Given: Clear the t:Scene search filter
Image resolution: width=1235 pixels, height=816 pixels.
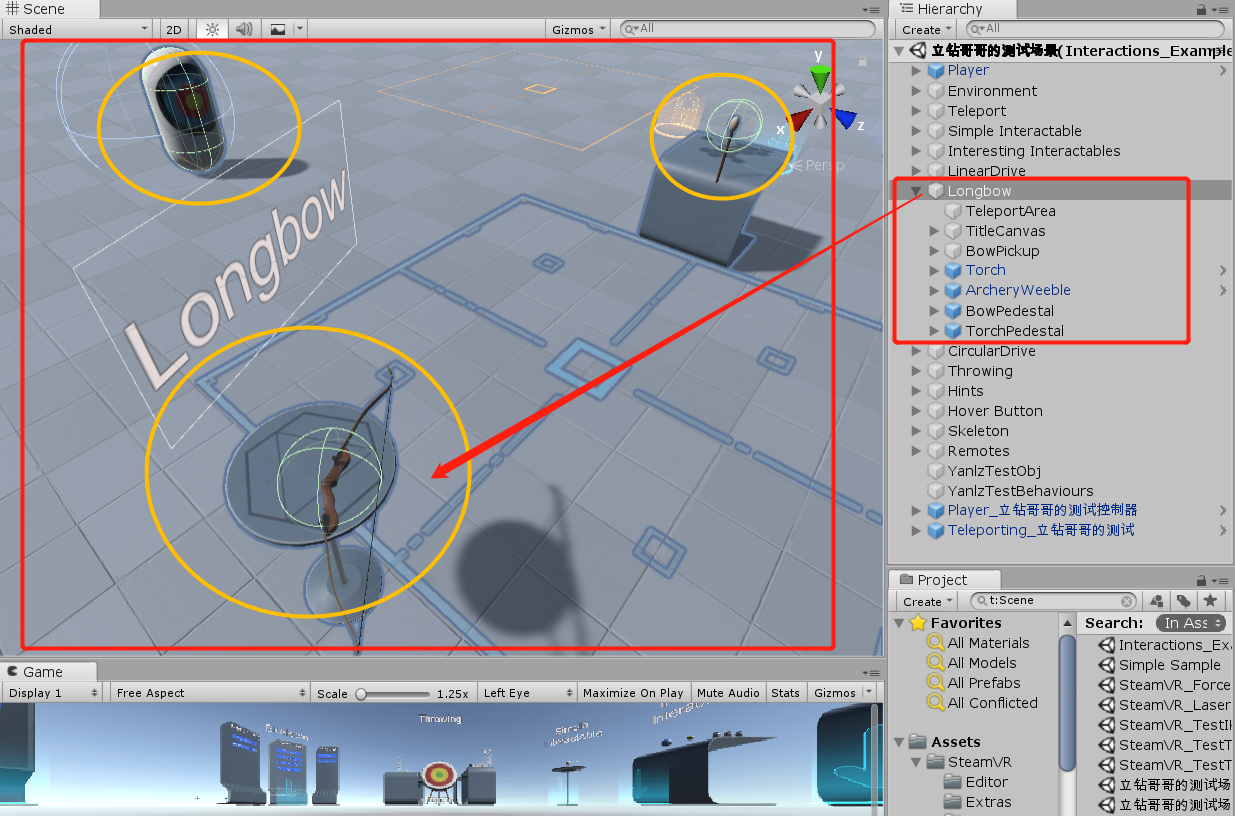Looking at the screenshot, I should pyautogui.click(x=1128, y=601).
